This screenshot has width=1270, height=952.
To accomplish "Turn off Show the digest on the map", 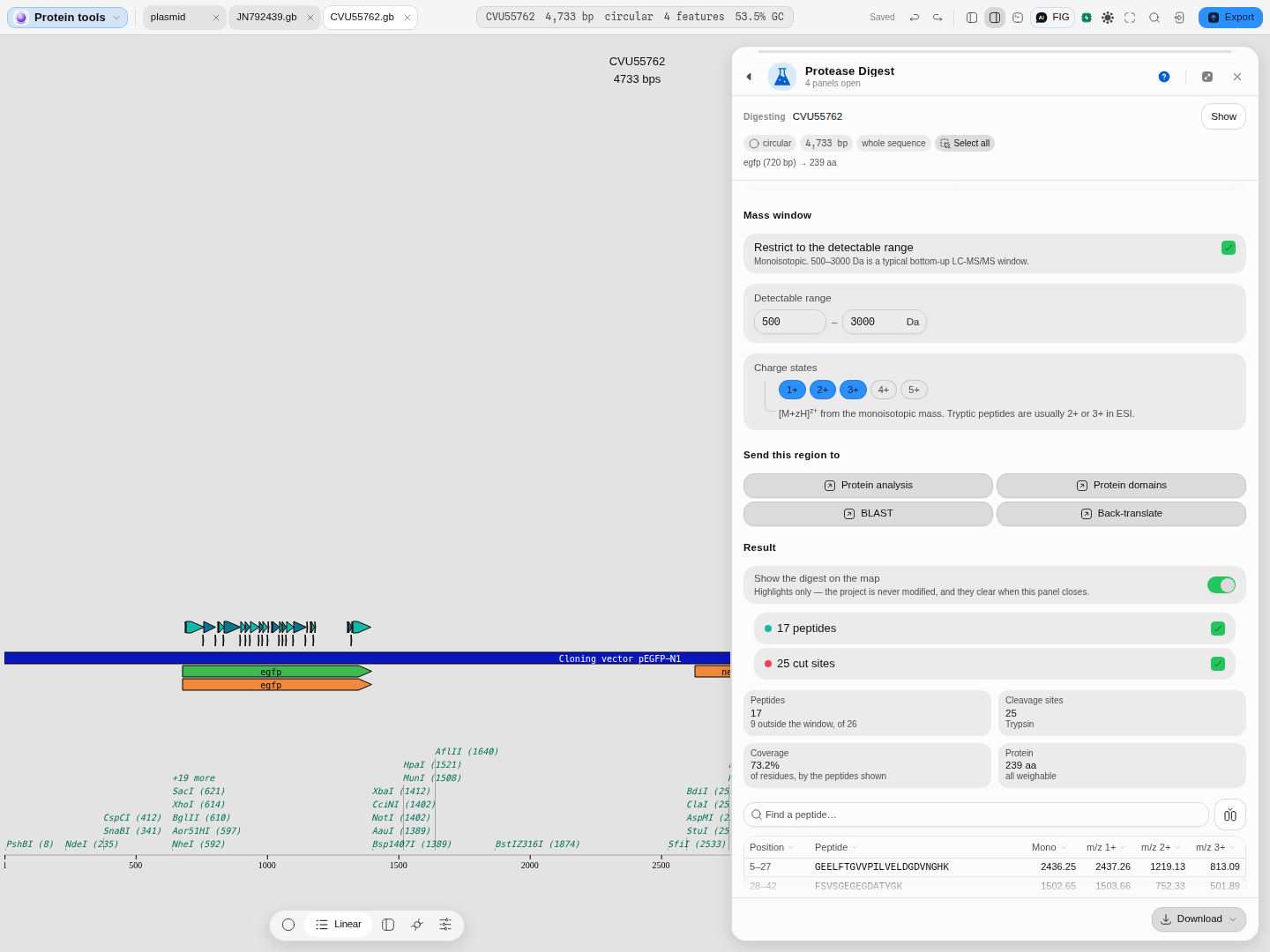I will click(x=1221, y=585).
